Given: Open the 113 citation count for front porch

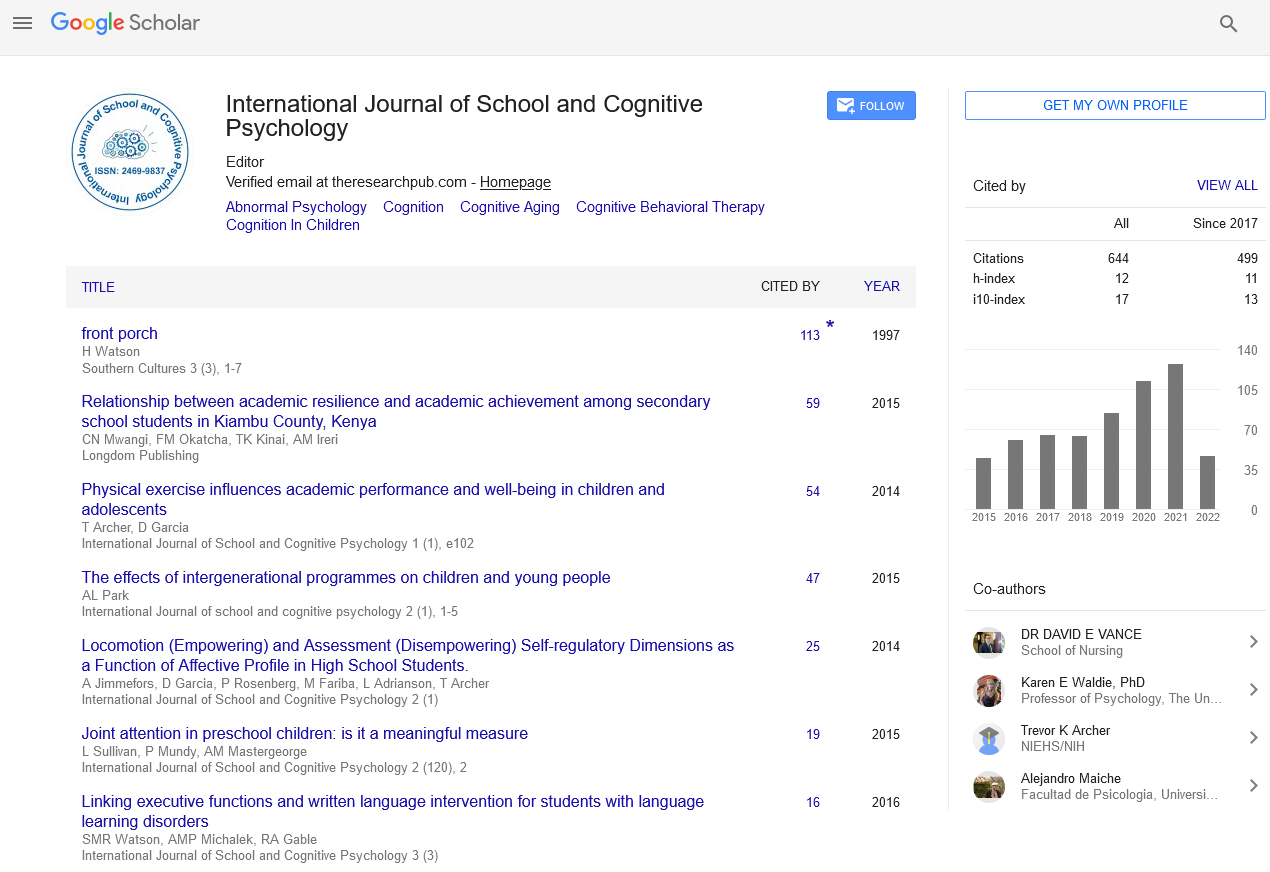Looking at the screenshot, I should (810, 336).
